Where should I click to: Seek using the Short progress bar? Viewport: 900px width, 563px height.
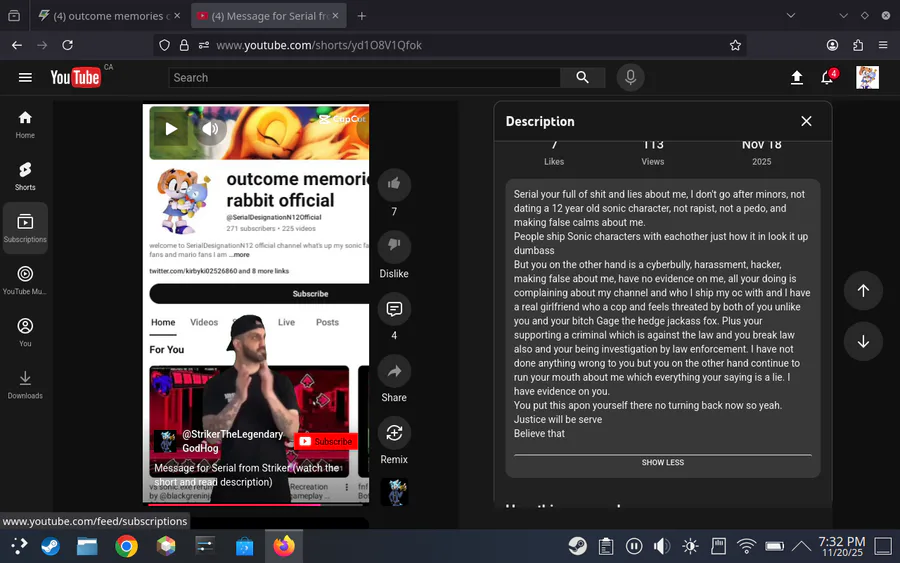coord(255,504)
